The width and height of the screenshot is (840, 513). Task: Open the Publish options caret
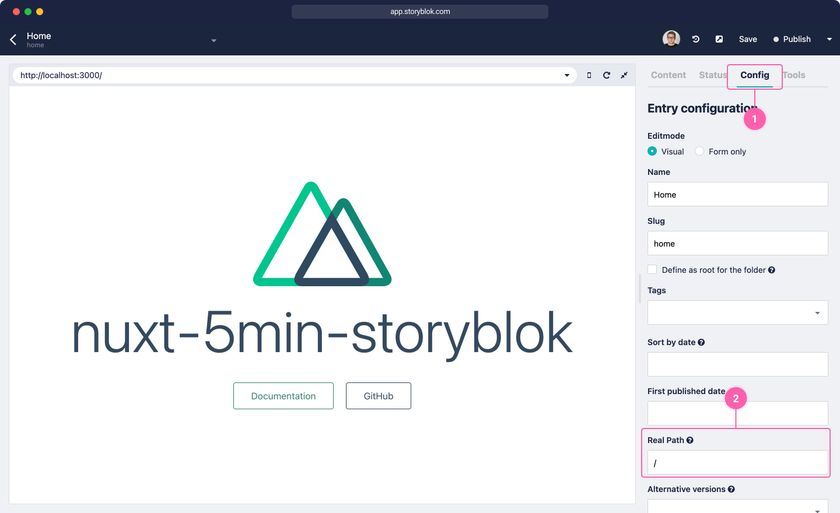(x=829, y=39)
